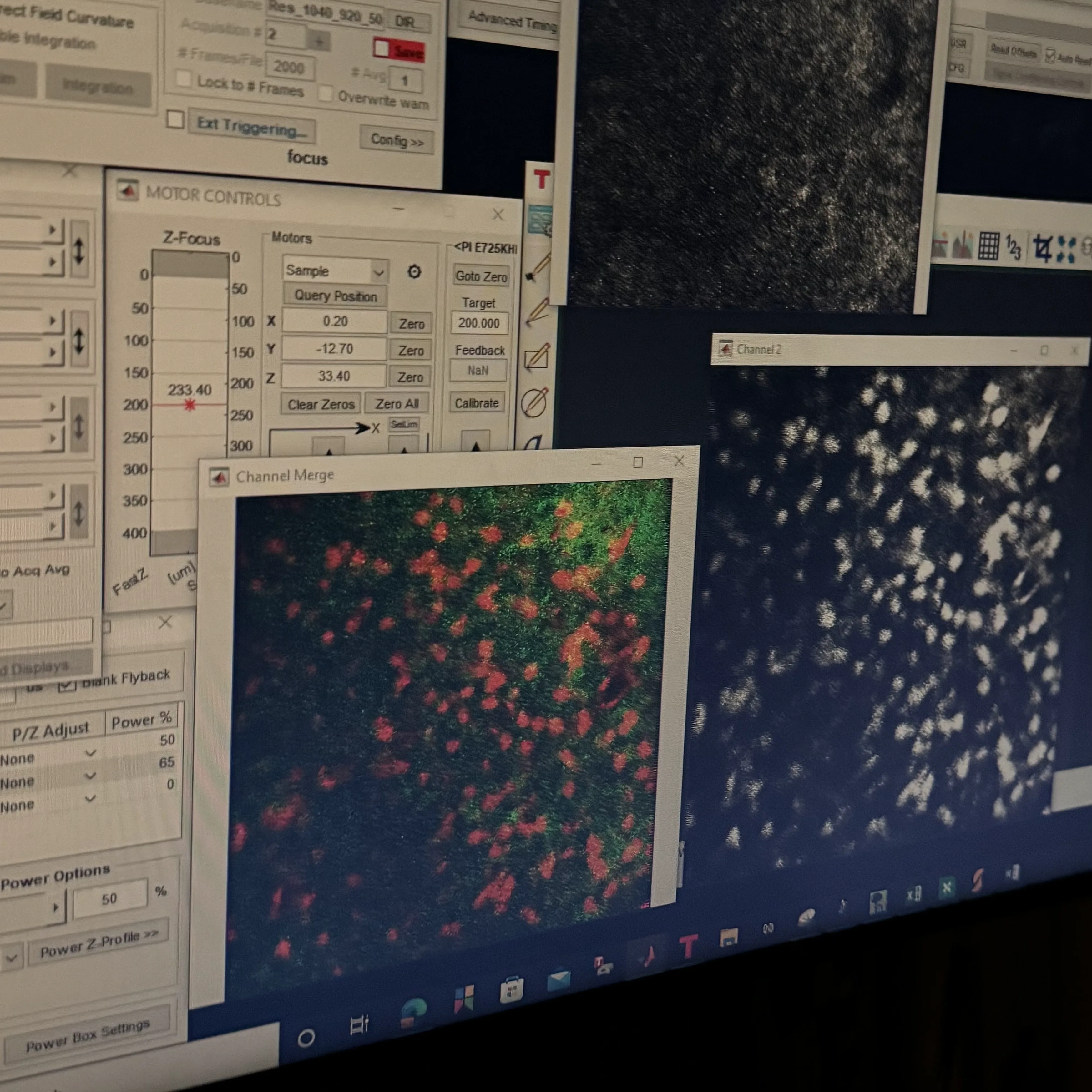Click the Y position field showing -12.70
This screenshot has height=1092, width=1092.
tap(335, 349)
